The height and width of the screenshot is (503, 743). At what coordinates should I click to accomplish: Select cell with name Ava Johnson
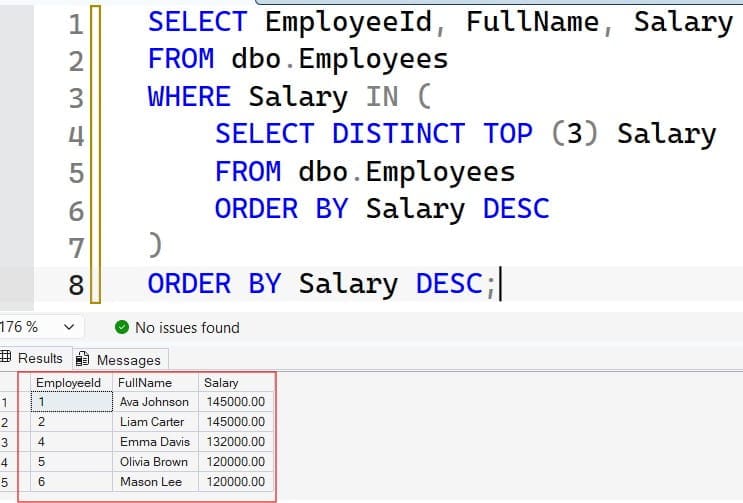tap(155, 402)
